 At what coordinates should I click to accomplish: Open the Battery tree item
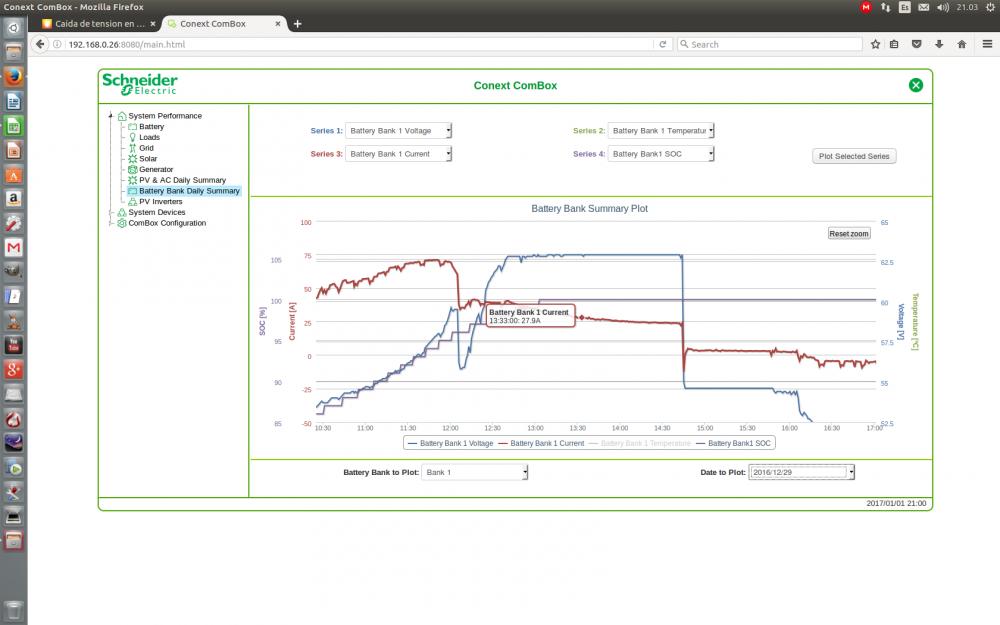152,127
